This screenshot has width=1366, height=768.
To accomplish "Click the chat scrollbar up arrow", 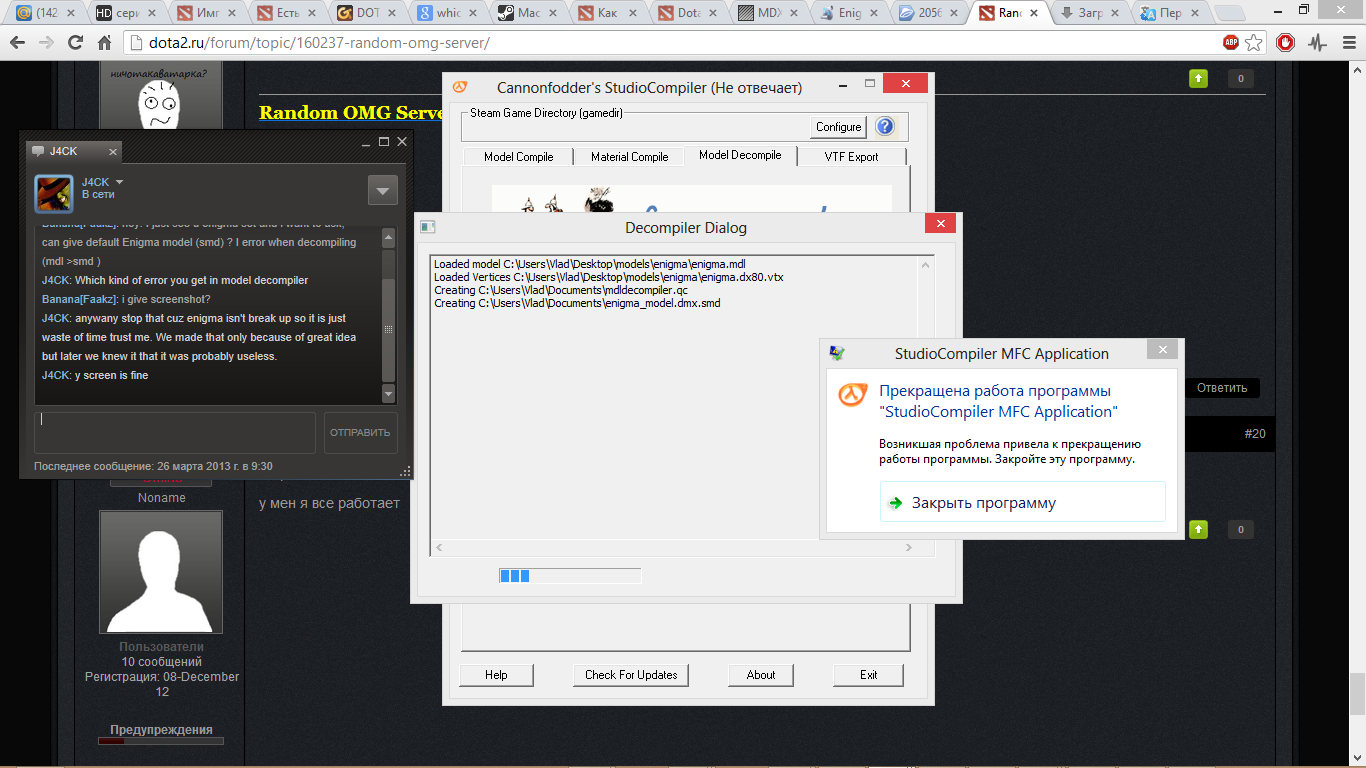I will pyautogui.click(x=389, y=236).
